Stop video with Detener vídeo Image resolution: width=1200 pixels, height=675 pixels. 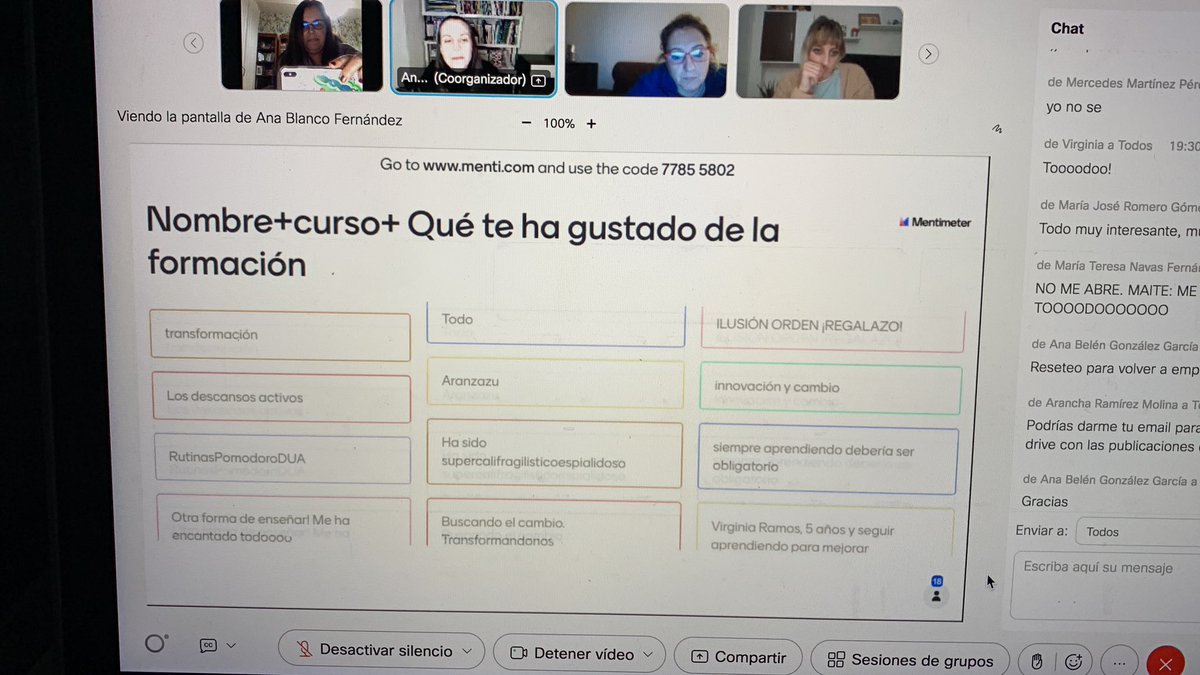(579, 654)
